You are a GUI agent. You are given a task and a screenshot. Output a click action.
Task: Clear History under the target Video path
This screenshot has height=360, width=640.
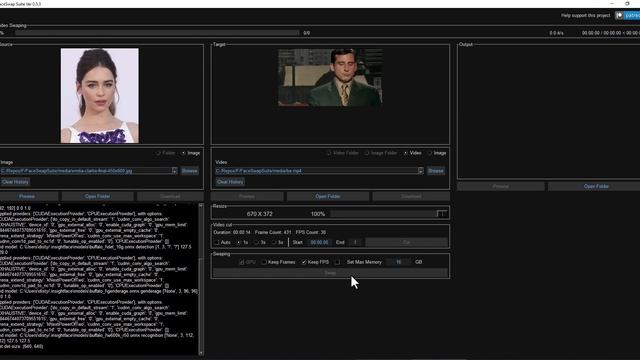230,182
